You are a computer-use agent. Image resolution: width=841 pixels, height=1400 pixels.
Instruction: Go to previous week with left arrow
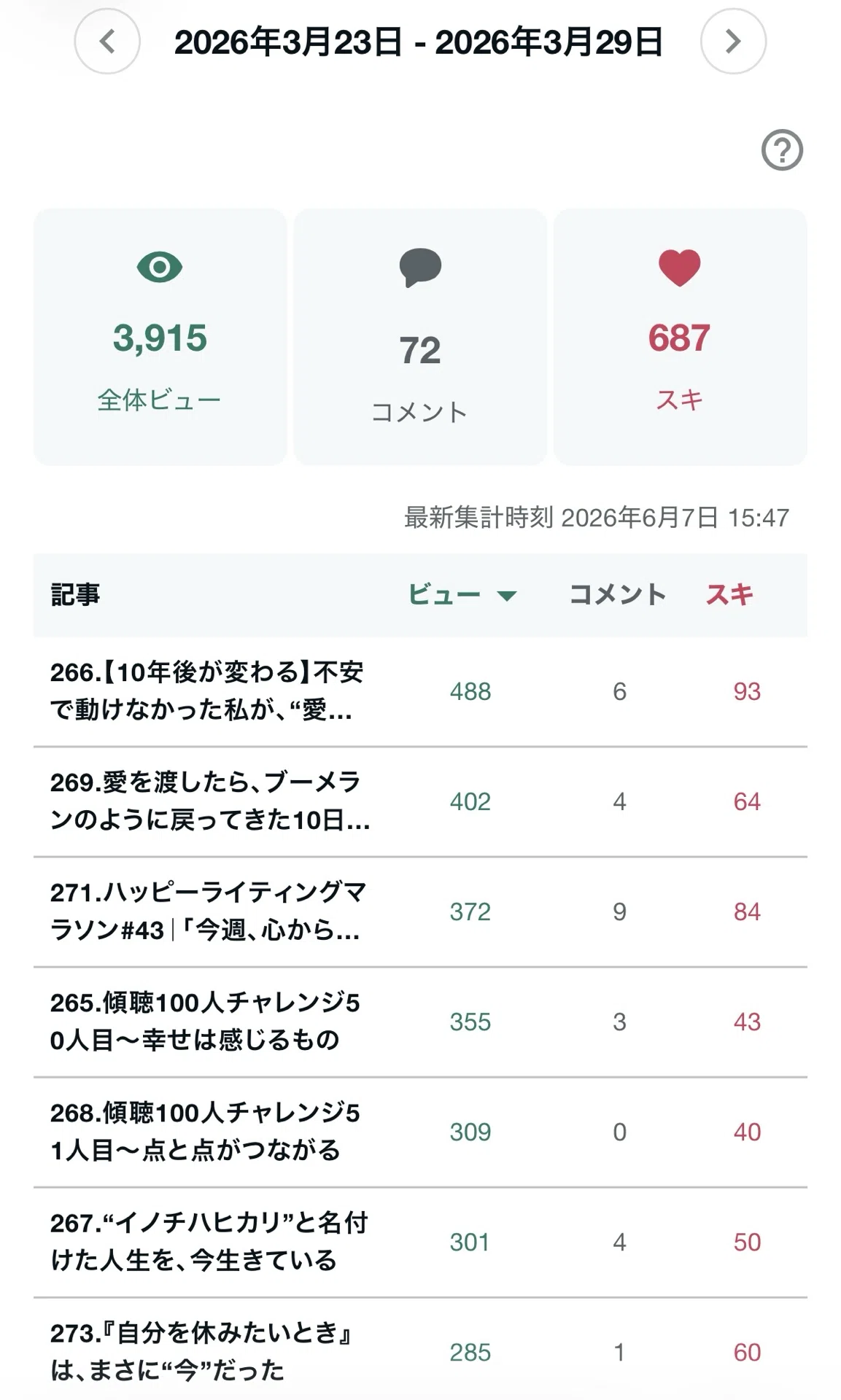(107, 42)
